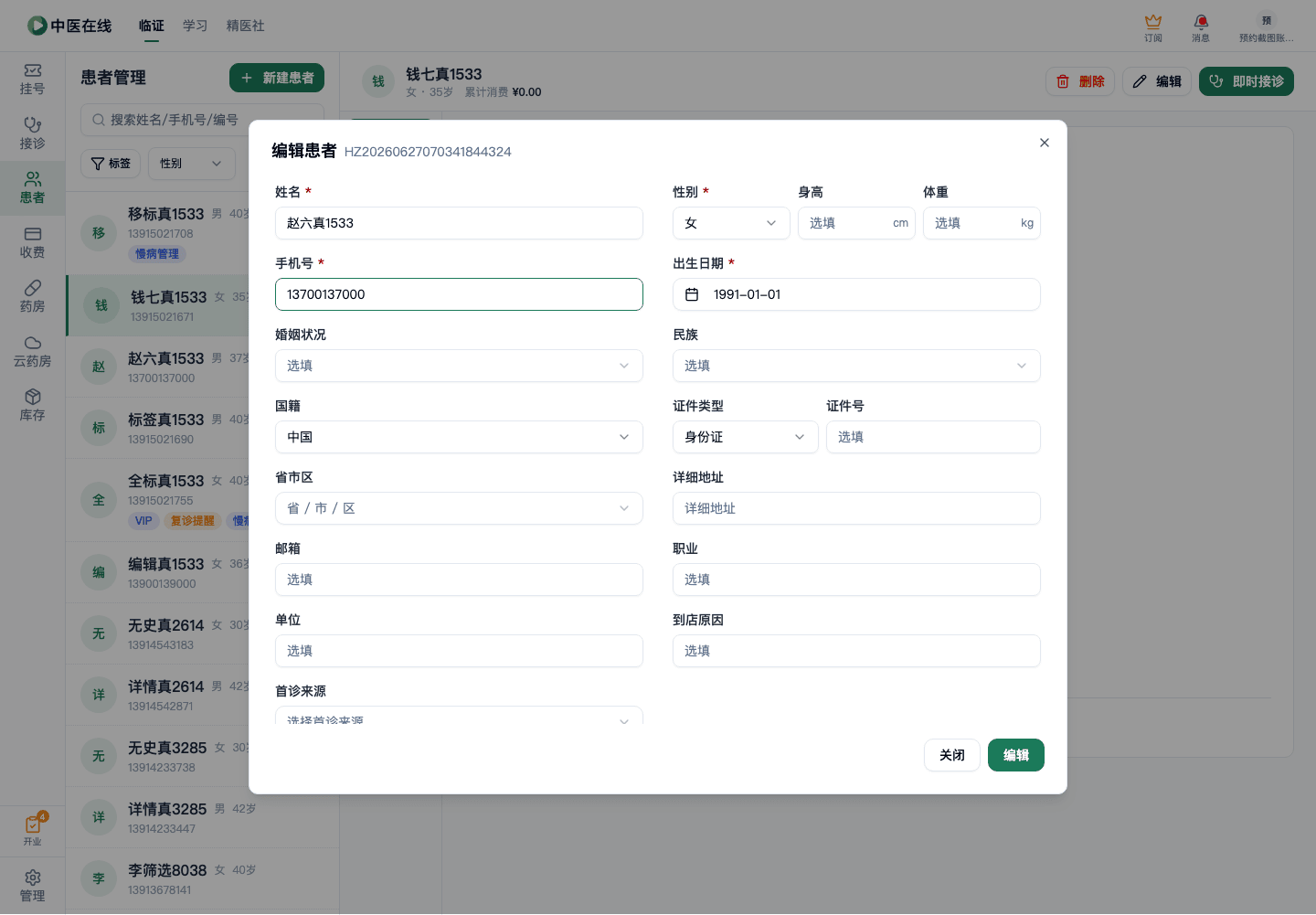The image size is (1316, 915).
Task: Select patient 详情真3285 in the list
Action: pyautogui.click(x=157, y=817)
